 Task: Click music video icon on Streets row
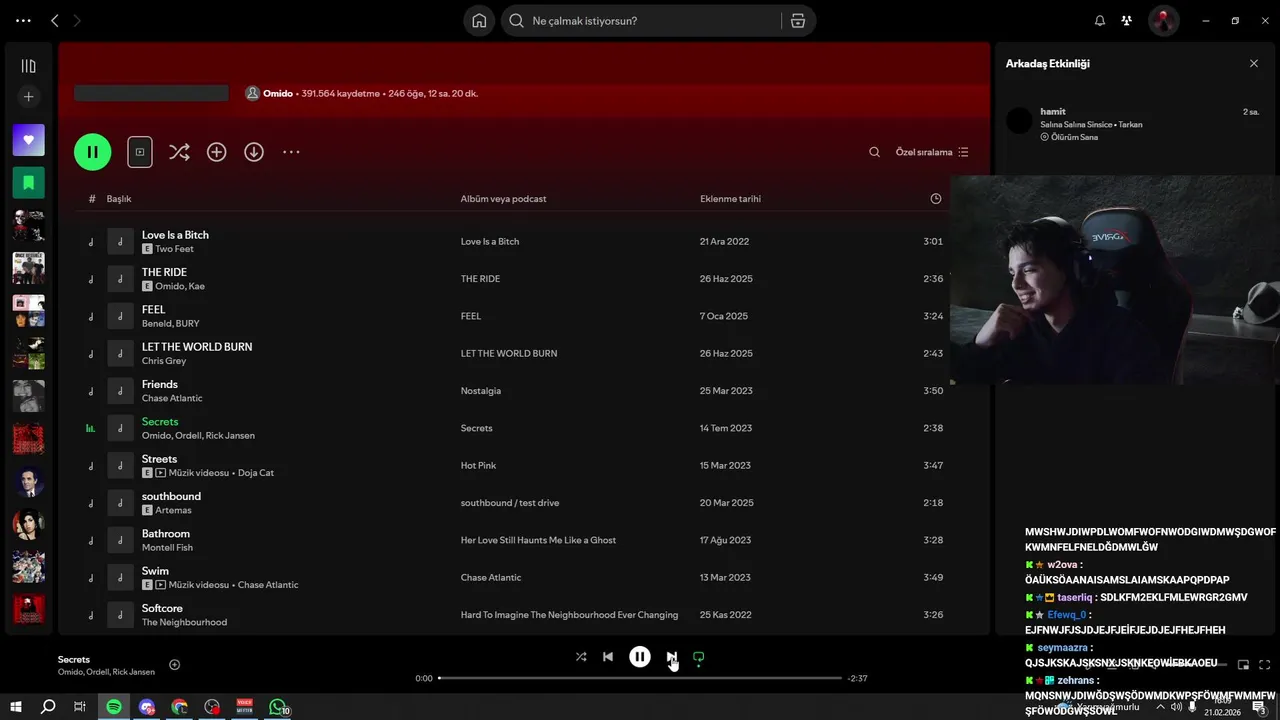coord(161,473)
